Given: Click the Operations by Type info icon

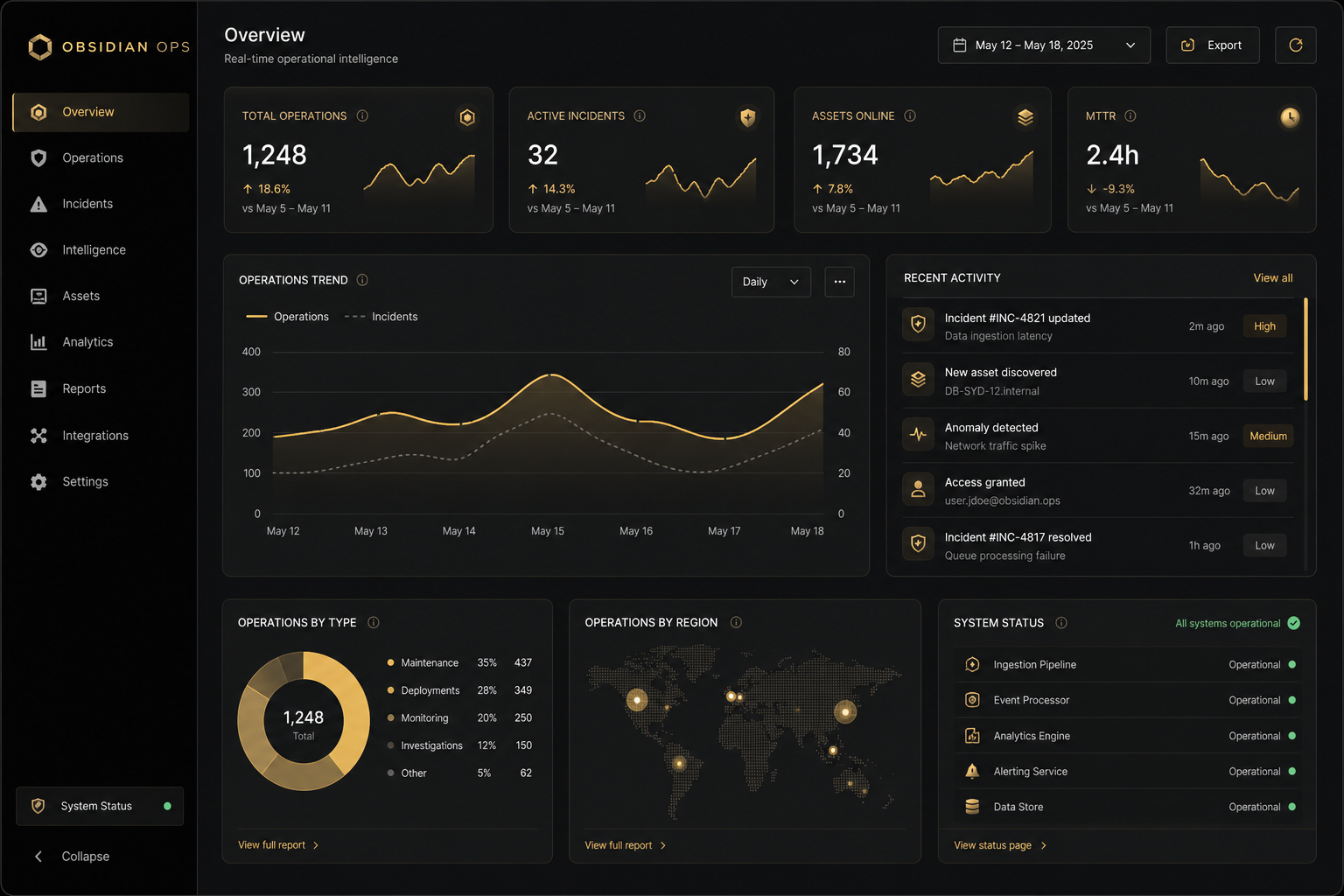Looking at the screenshot, I should (374, 623).
